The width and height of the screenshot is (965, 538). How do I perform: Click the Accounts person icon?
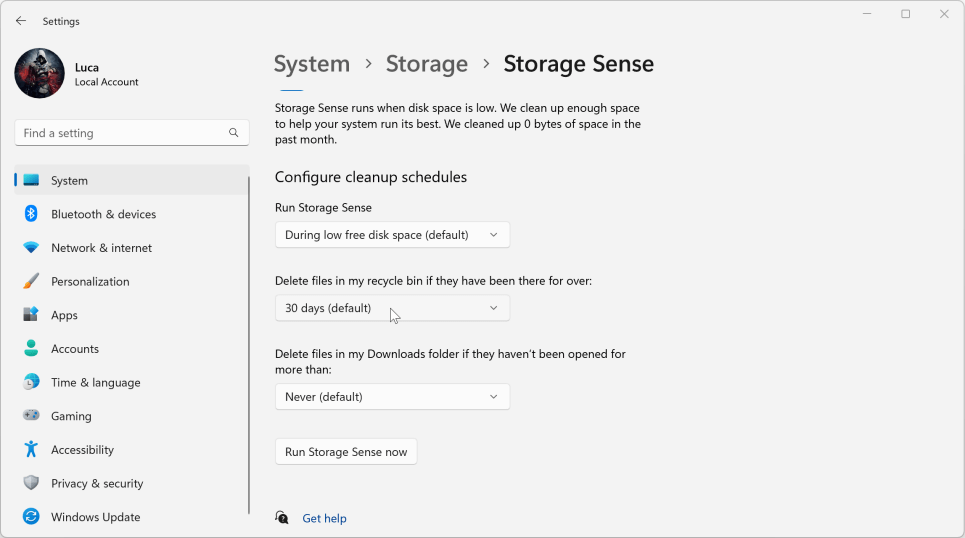31,349
